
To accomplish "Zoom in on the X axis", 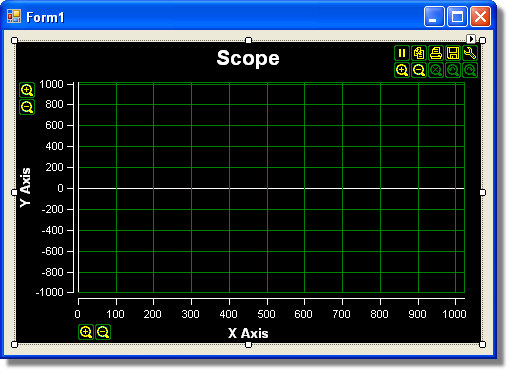I will click(x=86, y=332).
